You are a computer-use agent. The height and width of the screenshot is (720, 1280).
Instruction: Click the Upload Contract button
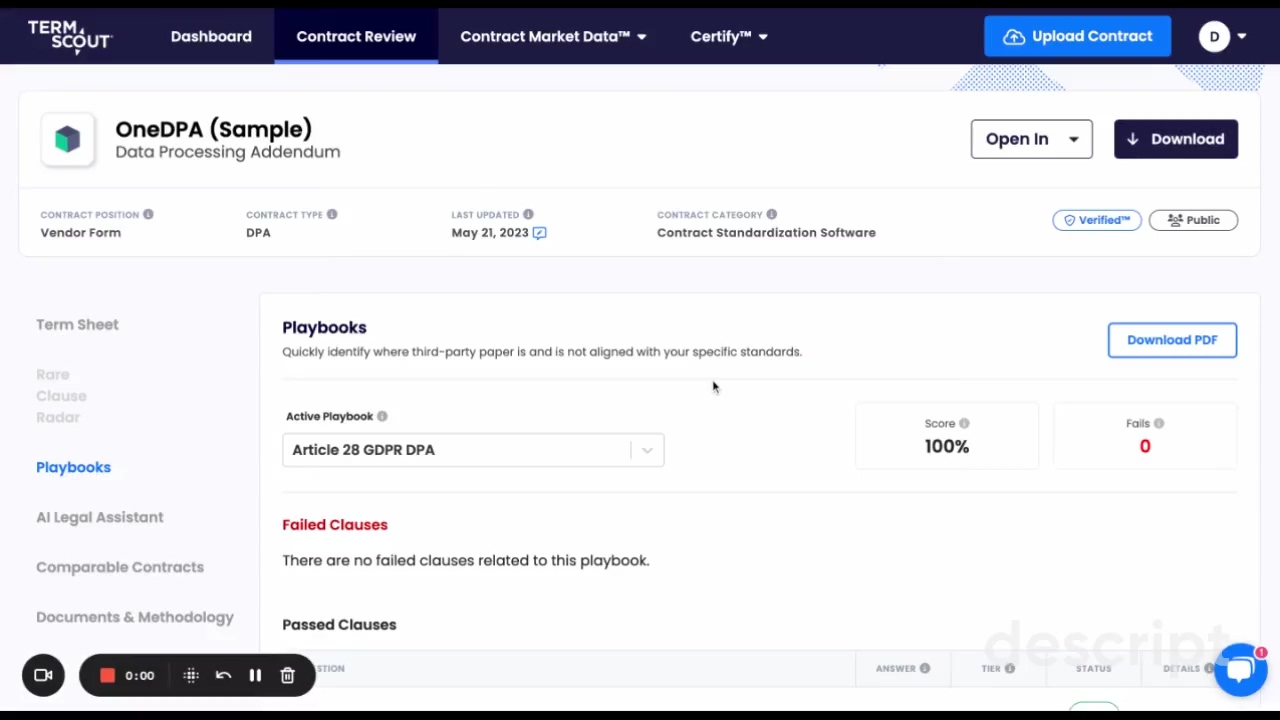1077,36
